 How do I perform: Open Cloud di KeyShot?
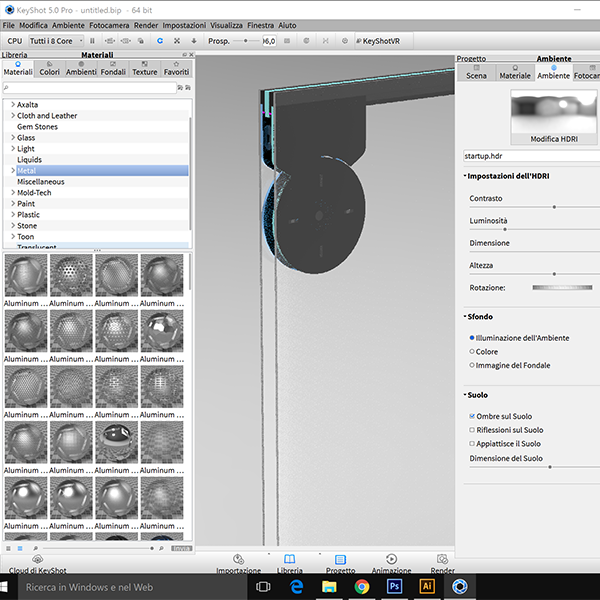pyautogui.click(x=38, y=564)
